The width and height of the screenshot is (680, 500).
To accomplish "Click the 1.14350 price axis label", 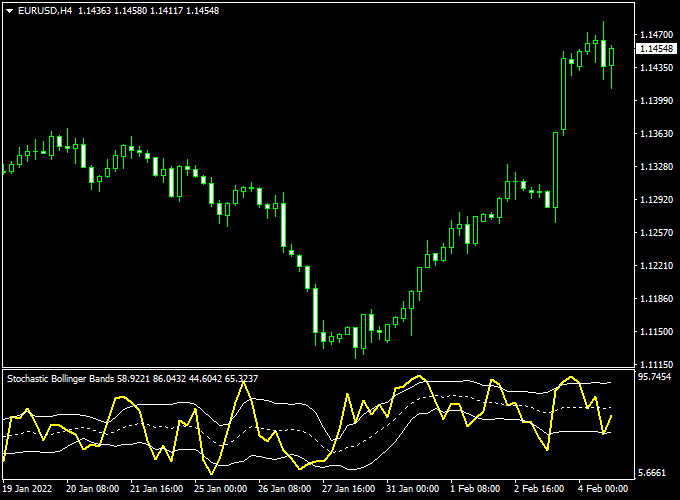I will tap(657, 68).
